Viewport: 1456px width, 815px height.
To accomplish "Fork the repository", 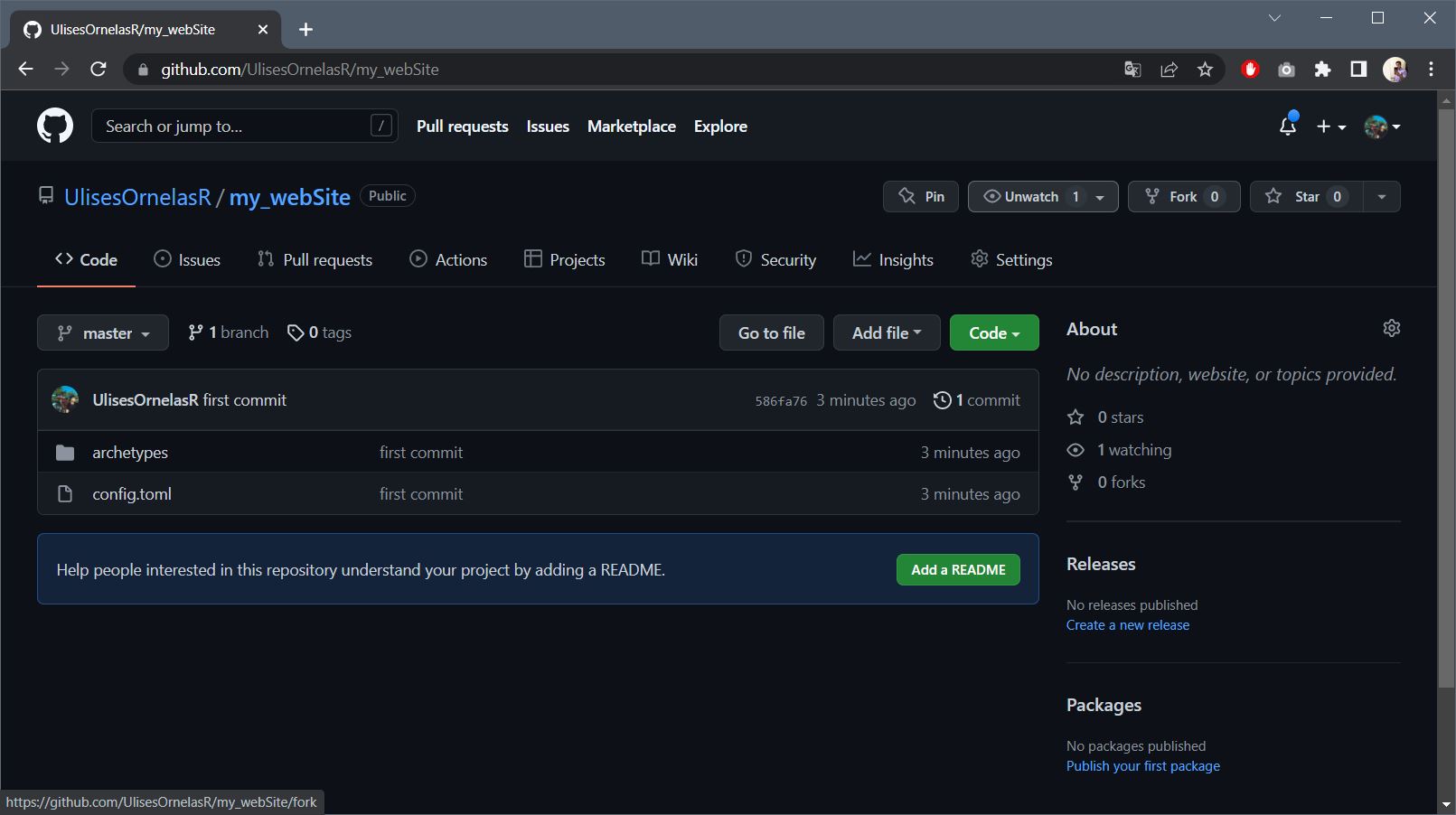I will click(x=1184, y=196).
